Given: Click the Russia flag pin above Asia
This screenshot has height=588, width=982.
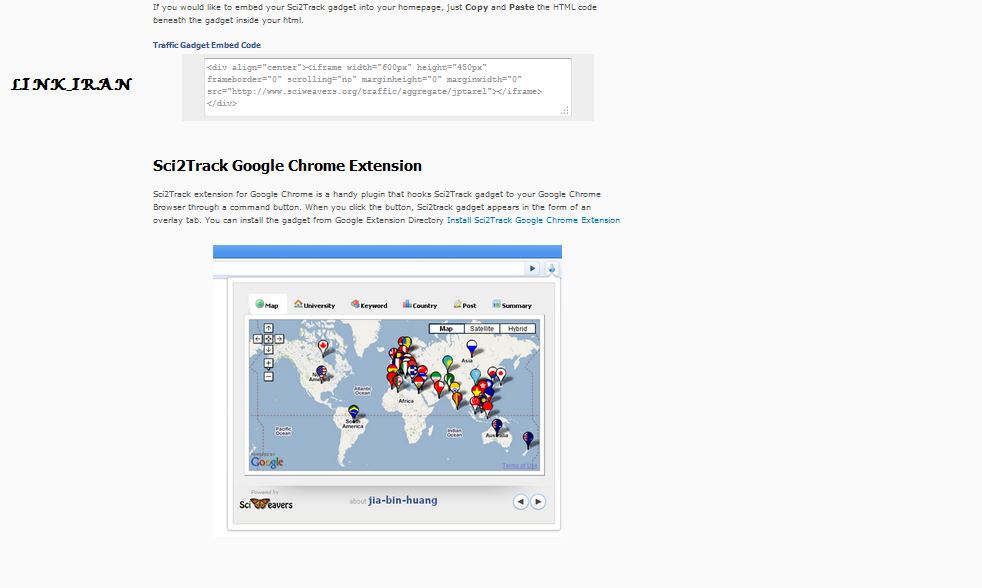Looking at the screenshot, I should pos(472,348).
